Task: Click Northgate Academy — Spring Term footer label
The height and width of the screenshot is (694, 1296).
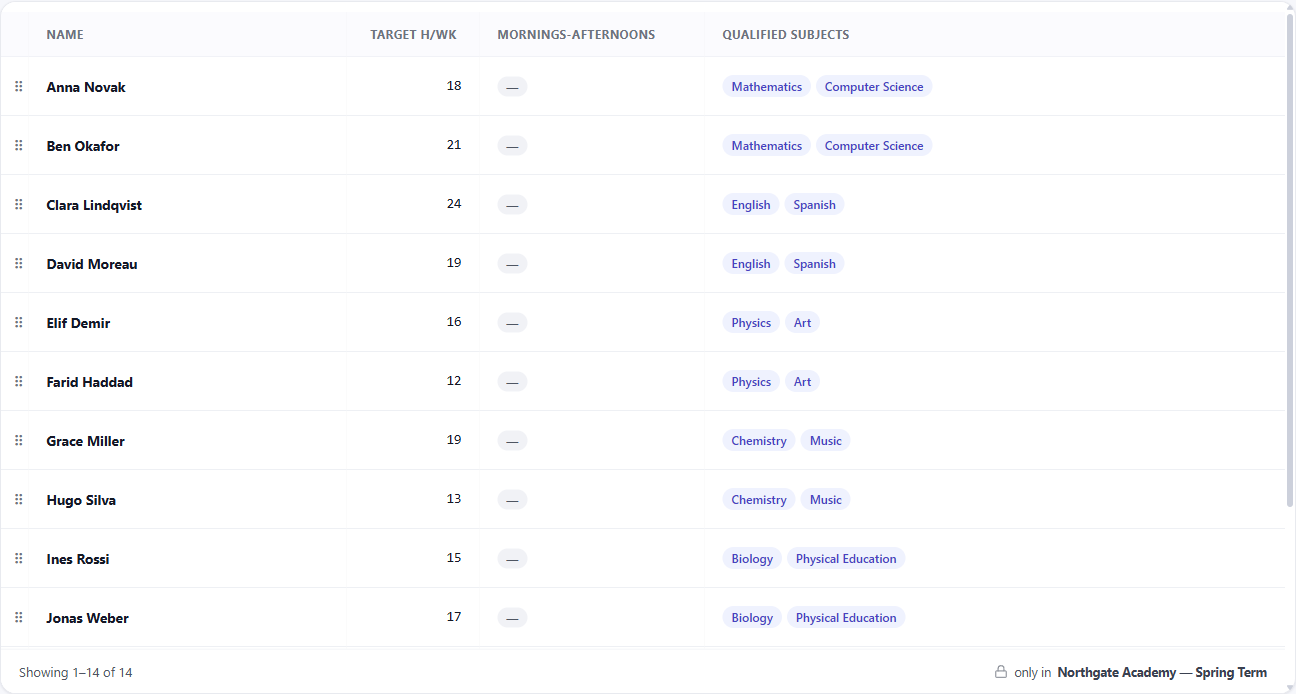Action: [1162, 672]
